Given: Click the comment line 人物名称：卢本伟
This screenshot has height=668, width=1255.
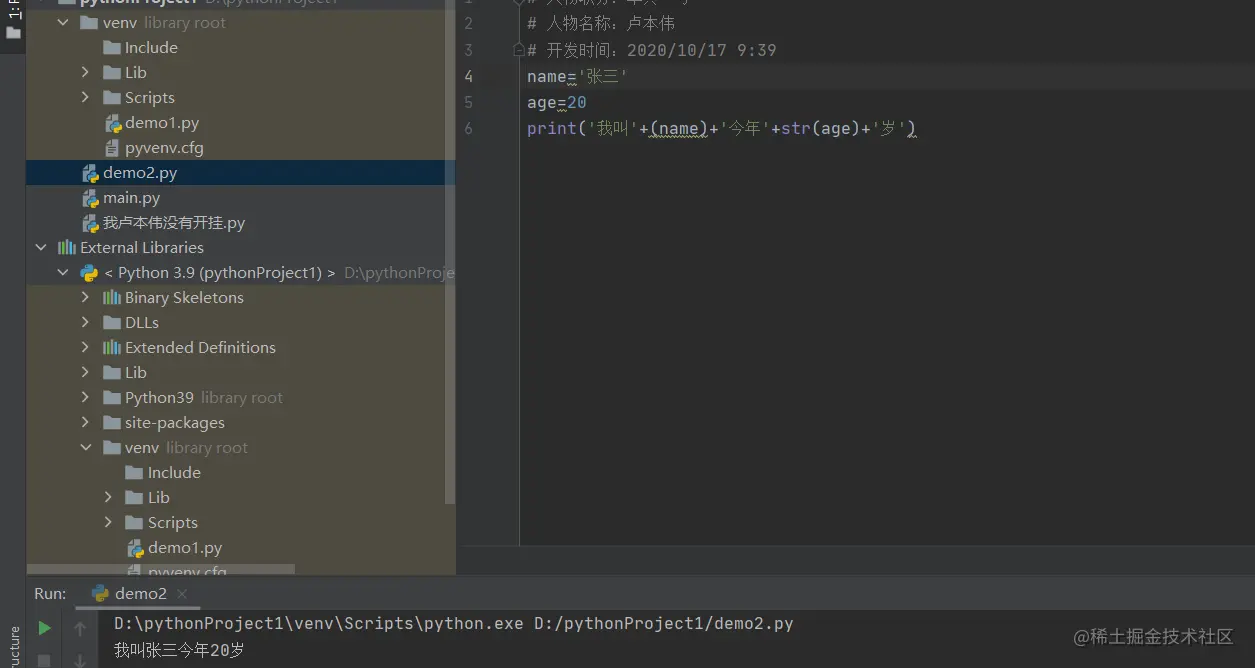Looking at the screenshot, I should coord(601,24).
